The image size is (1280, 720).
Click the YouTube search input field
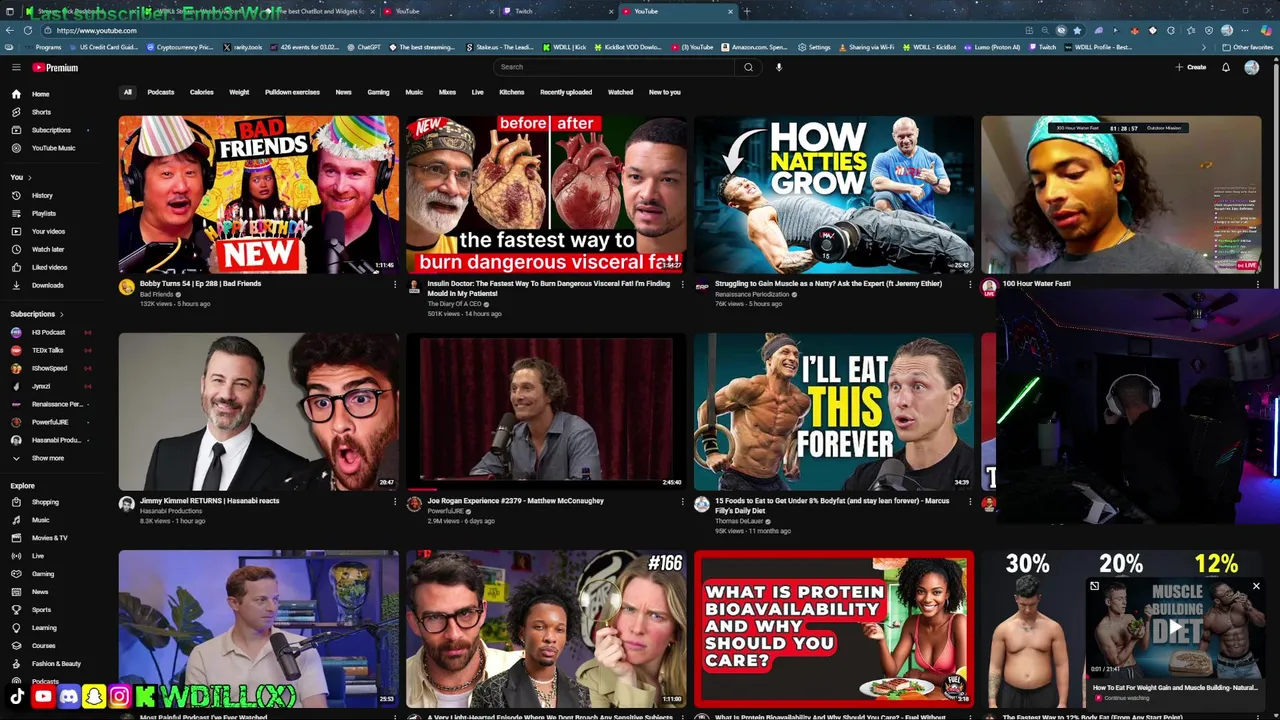coord(615,67)
